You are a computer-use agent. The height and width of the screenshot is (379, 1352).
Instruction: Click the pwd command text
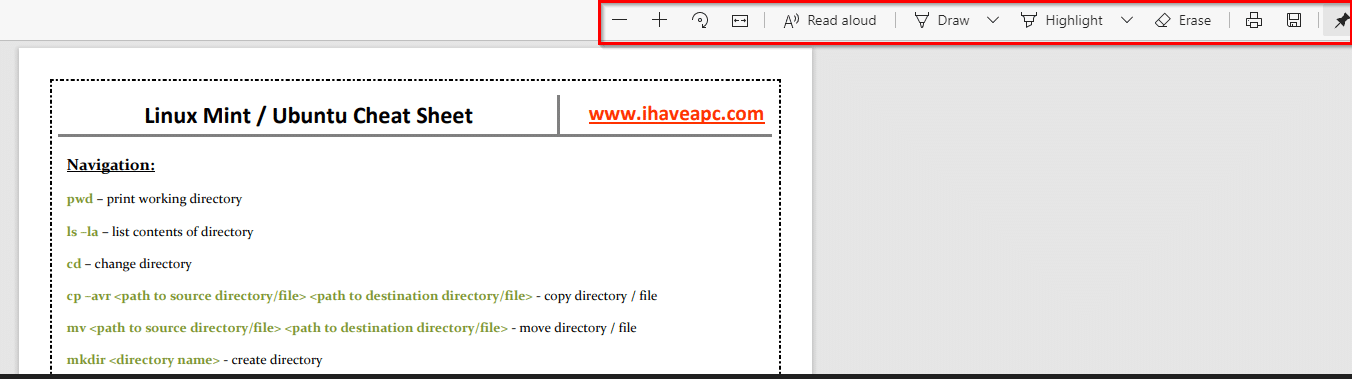pyautogui.click(x=80, y=199)
